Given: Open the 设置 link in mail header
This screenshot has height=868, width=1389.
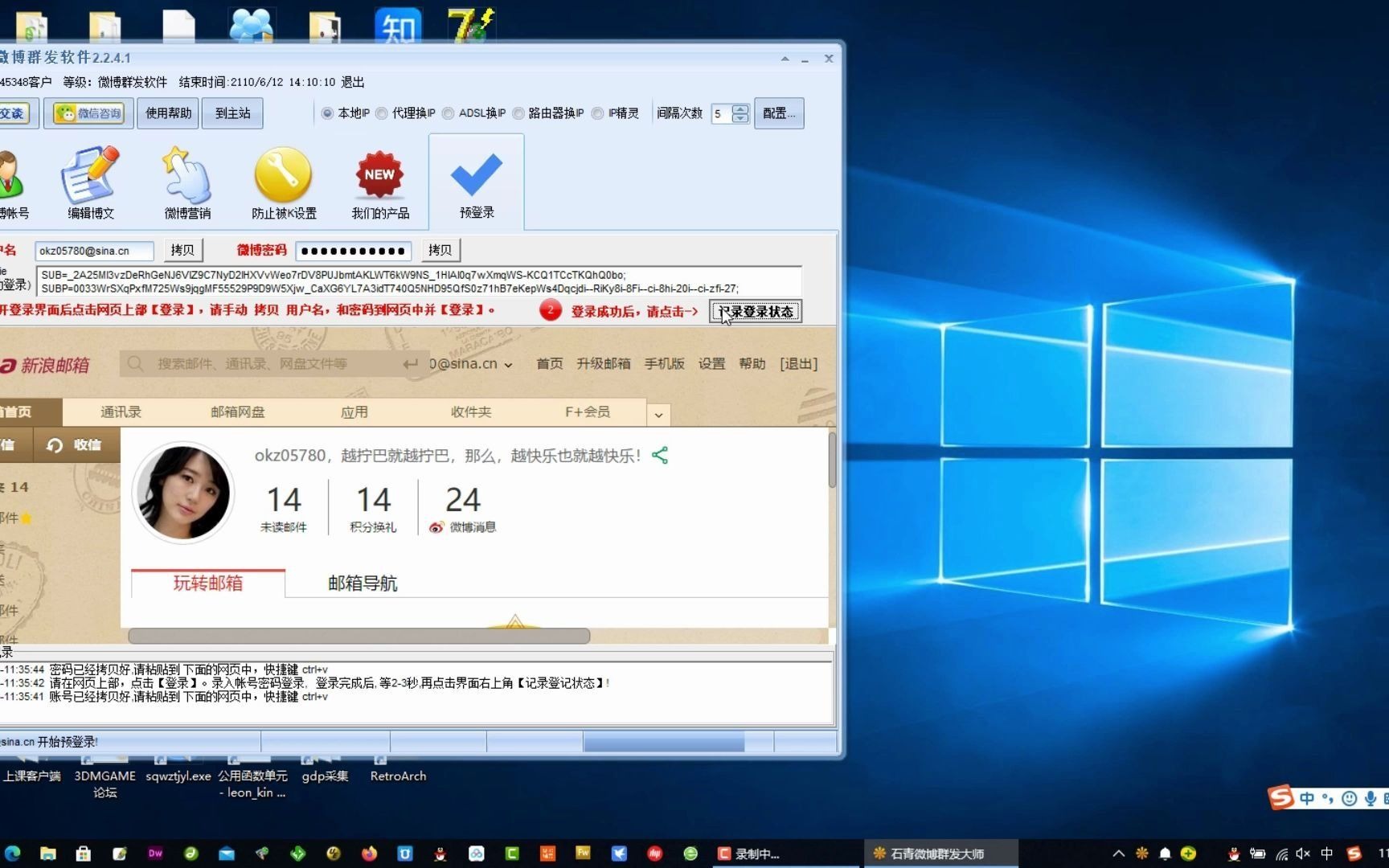Looking at the screenshot, I should tap(711, 364).
